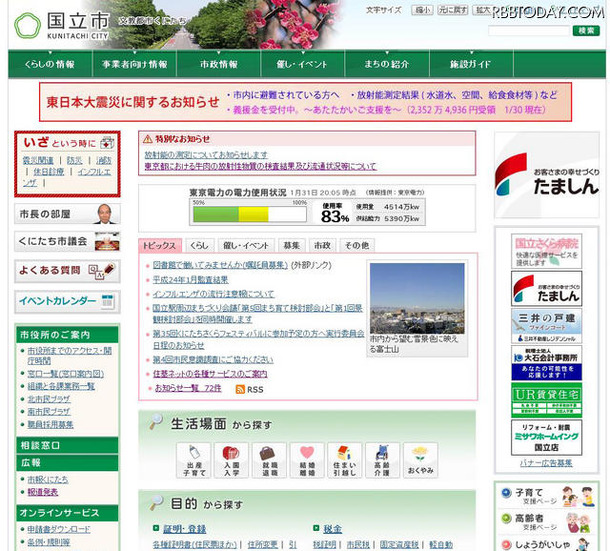The height and width of the screenshot is (551, 610).
Task: Open 職員採用募集 link
Action: pos(50,425)
